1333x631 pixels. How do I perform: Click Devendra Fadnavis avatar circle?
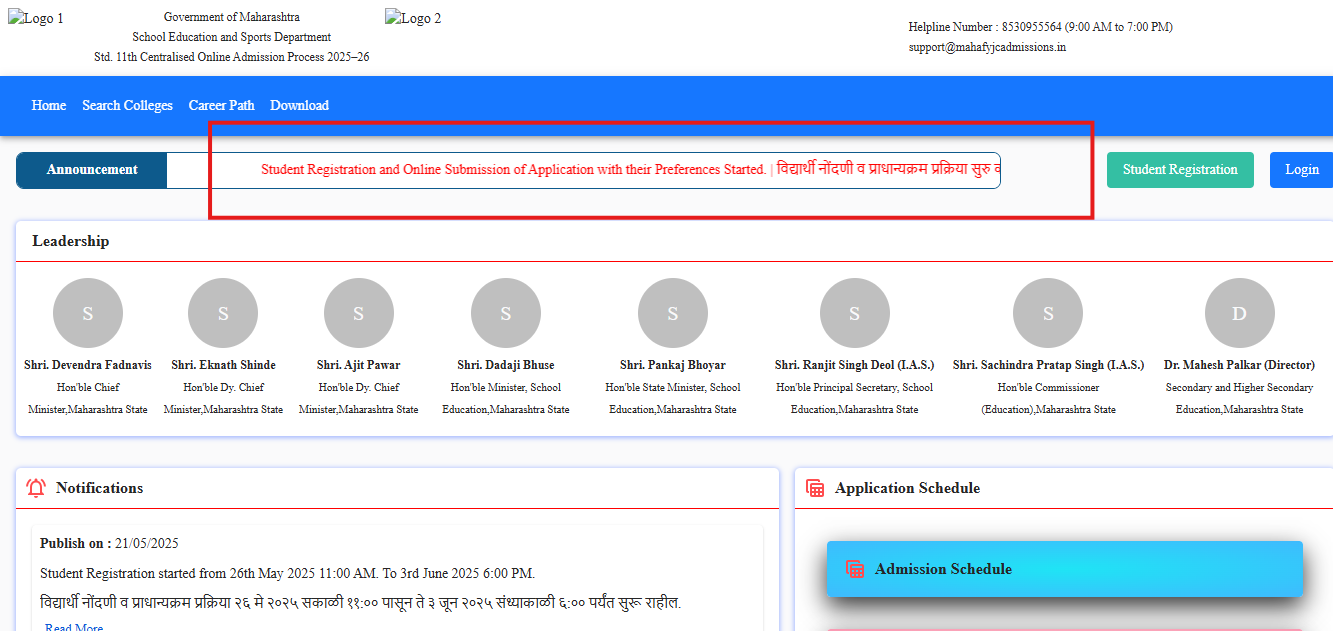[x=88, y=313]
